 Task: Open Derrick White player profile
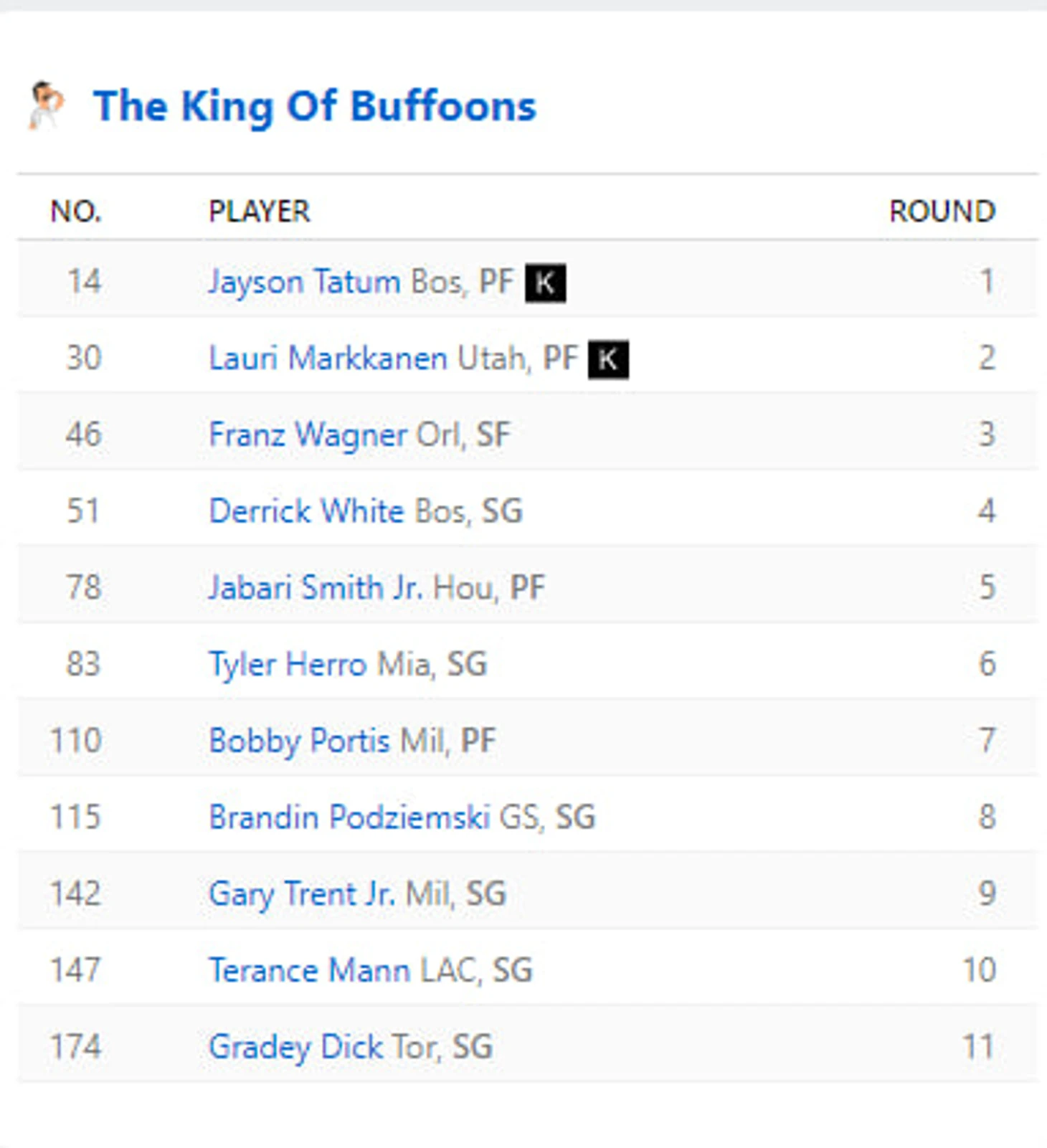[306, 511]
